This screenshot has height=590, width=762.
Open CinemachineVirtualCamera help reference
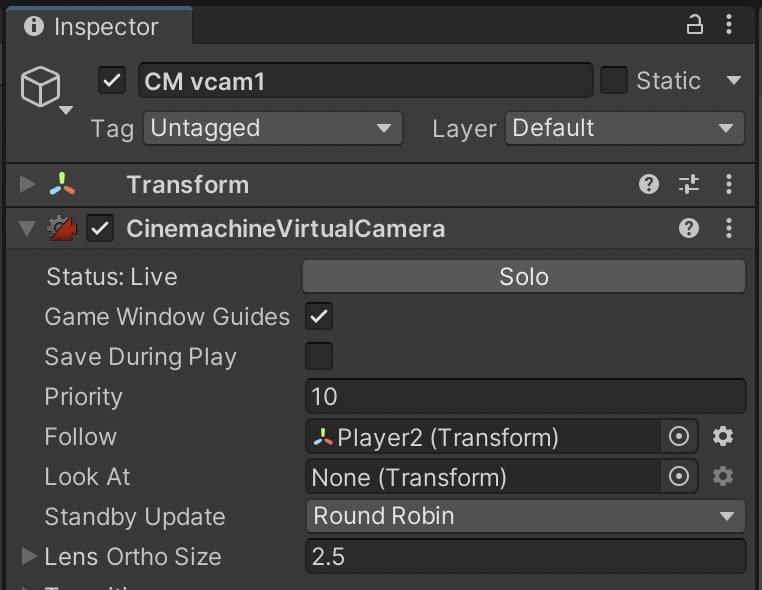tap(689, 228)
